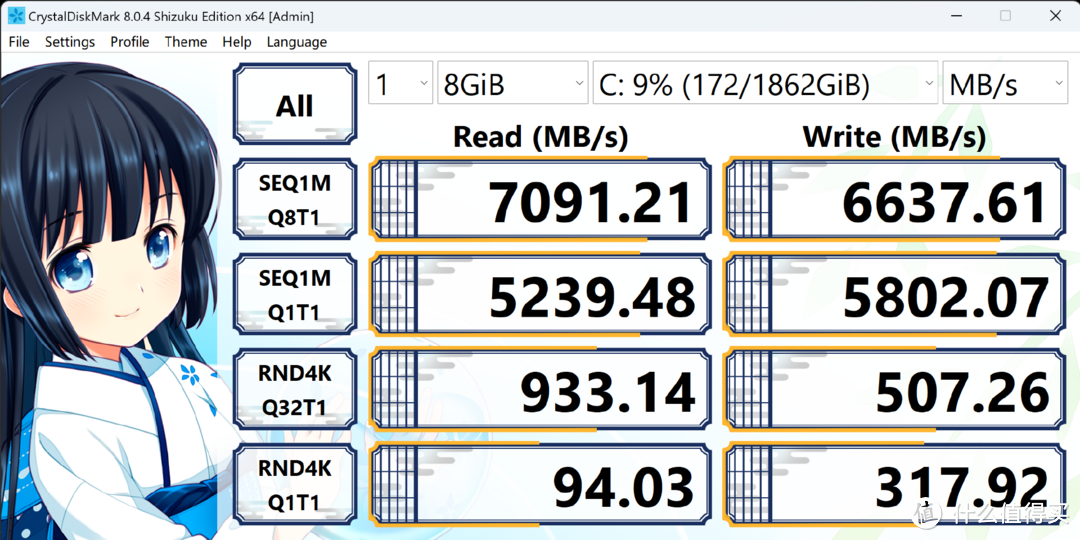The height and width of the screenshot is (540, 1080).
Task: Click the 5802.07 write result
Action: (x=895, y=295)
